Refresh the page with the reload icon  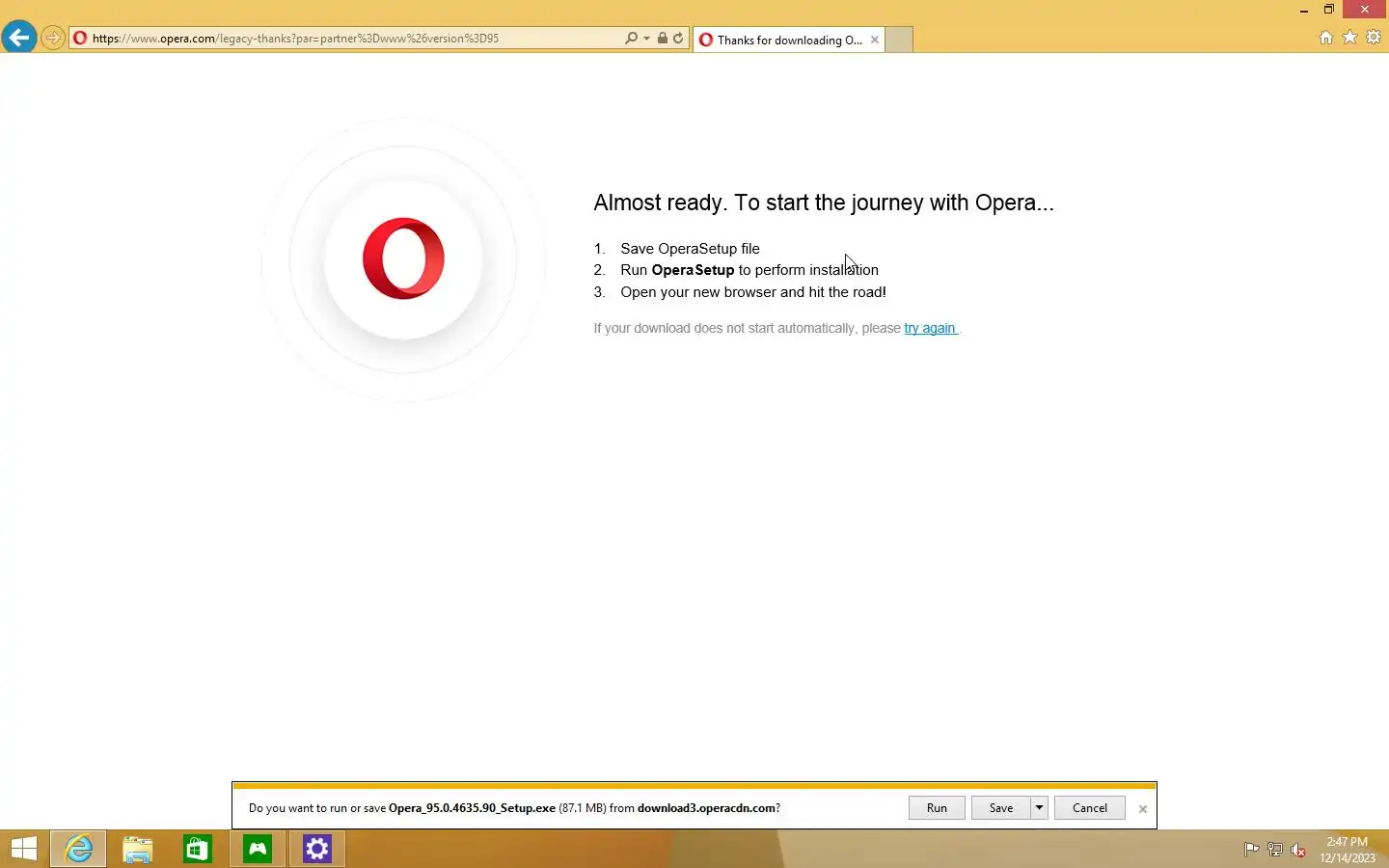[678, 39]
